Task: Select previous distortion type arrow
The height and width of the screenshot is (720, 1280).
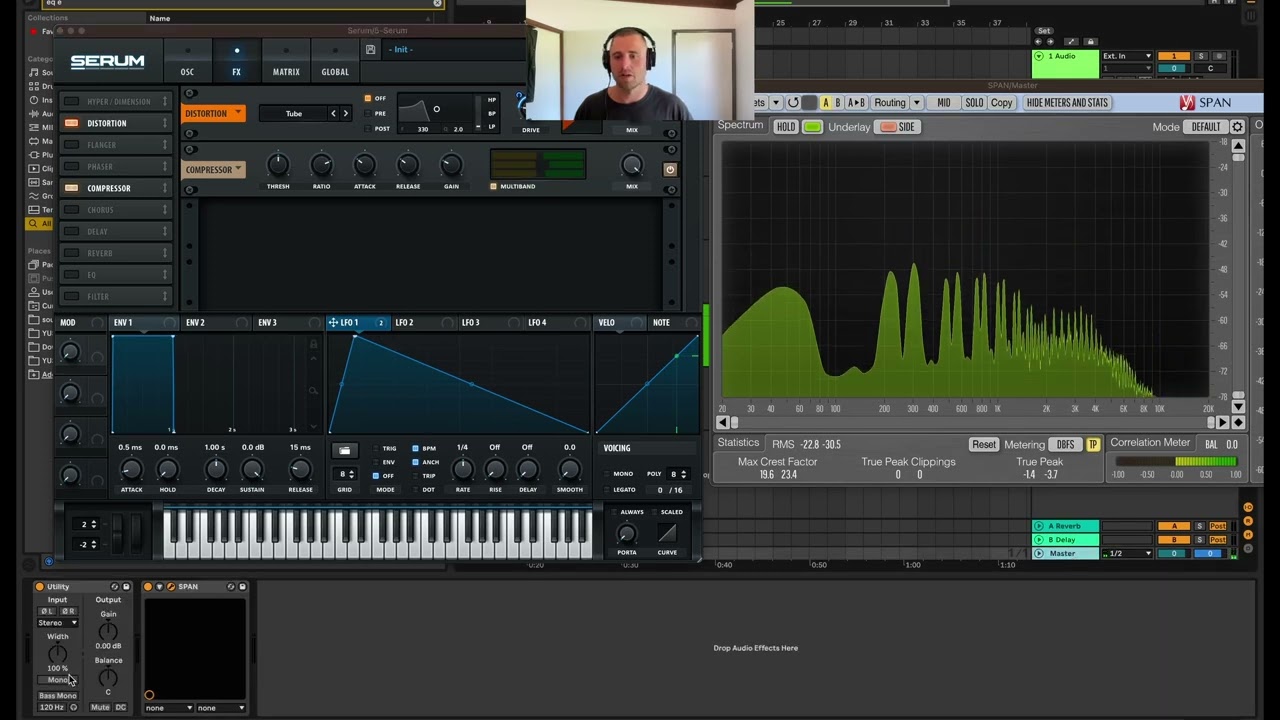Action: 334,113
